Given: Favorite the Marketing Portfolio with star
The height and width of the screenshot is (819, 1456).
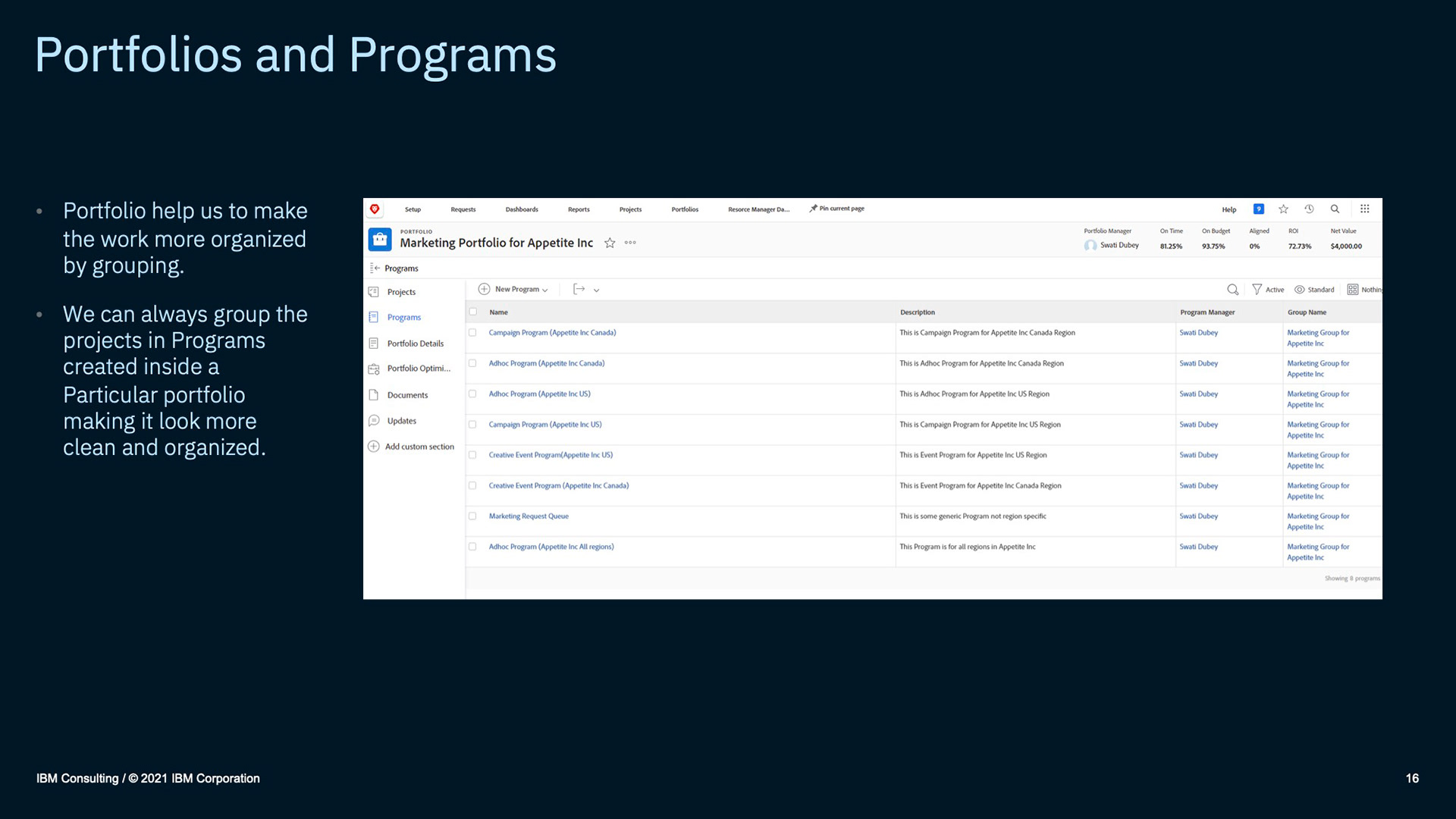Looking at the screenshot, I should pos(610,243).
